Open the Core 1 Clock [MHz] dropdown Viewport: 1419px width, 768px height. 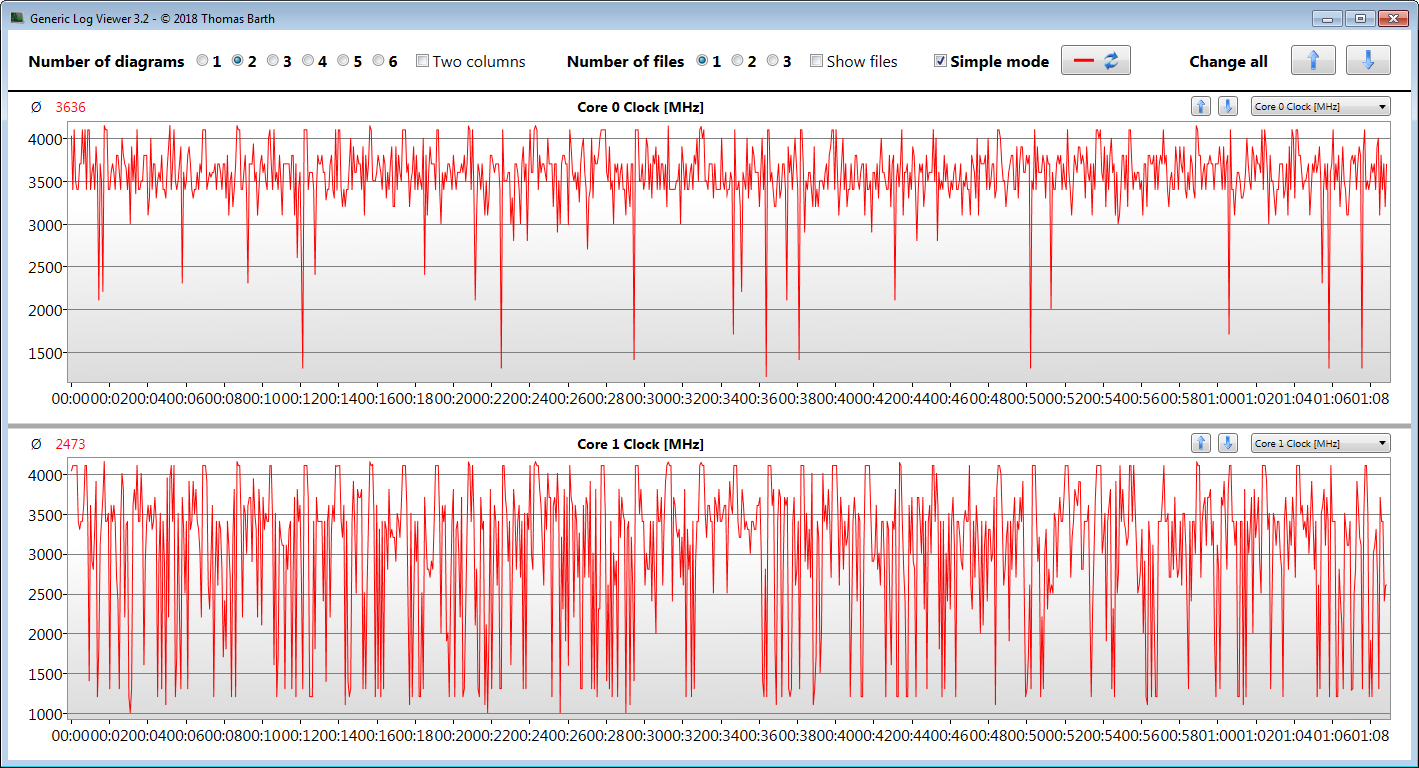[x=1320, y=444]
